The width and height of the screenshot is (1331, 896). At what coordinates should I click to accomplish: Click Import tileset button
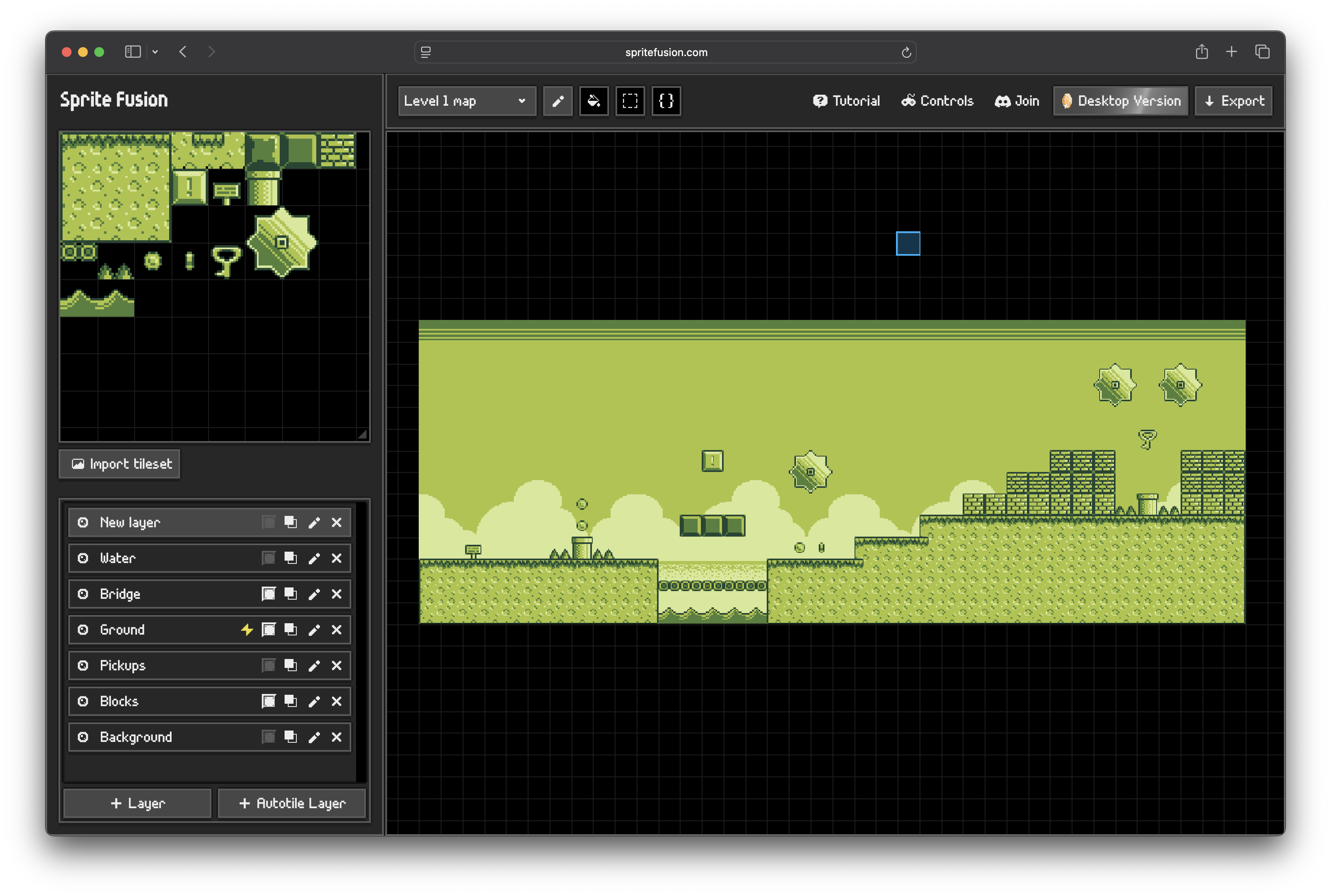[x=120, y=464]
